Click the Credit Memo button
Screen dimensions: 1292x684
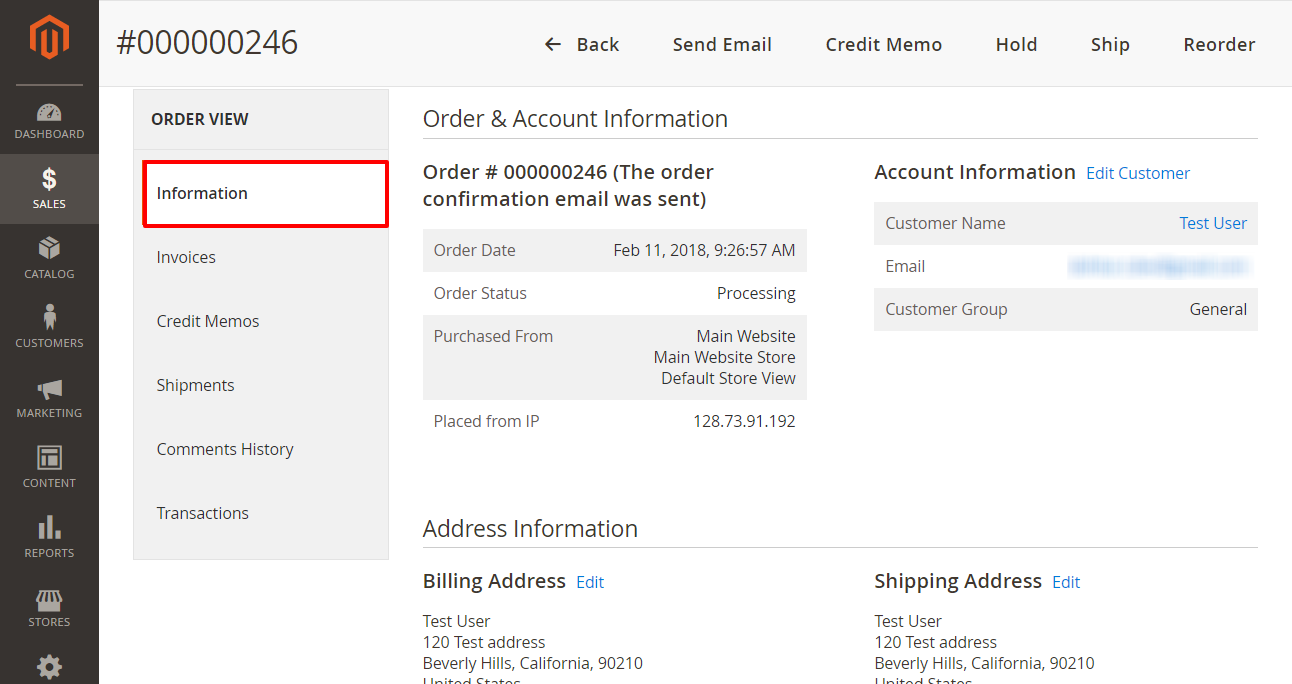[884, 45]
